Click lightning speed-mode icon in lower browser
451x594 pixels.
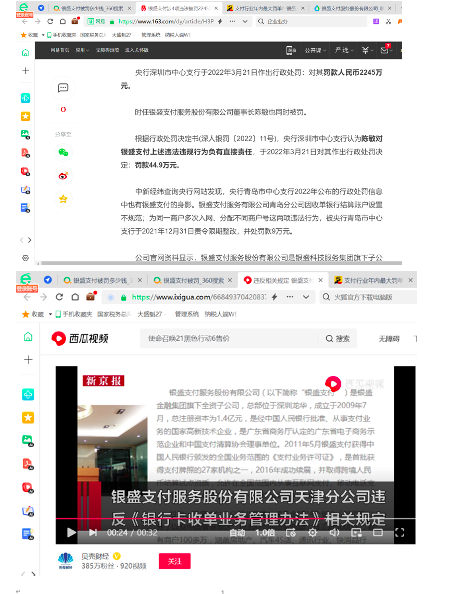pos(275,297)
